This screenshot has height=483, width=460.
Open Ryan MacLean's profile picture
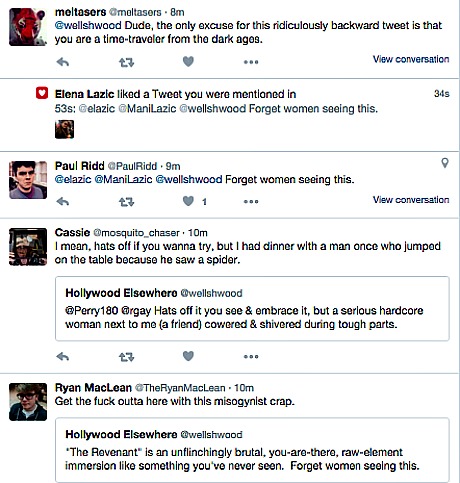pyautogui.click(x=28, y=402)
